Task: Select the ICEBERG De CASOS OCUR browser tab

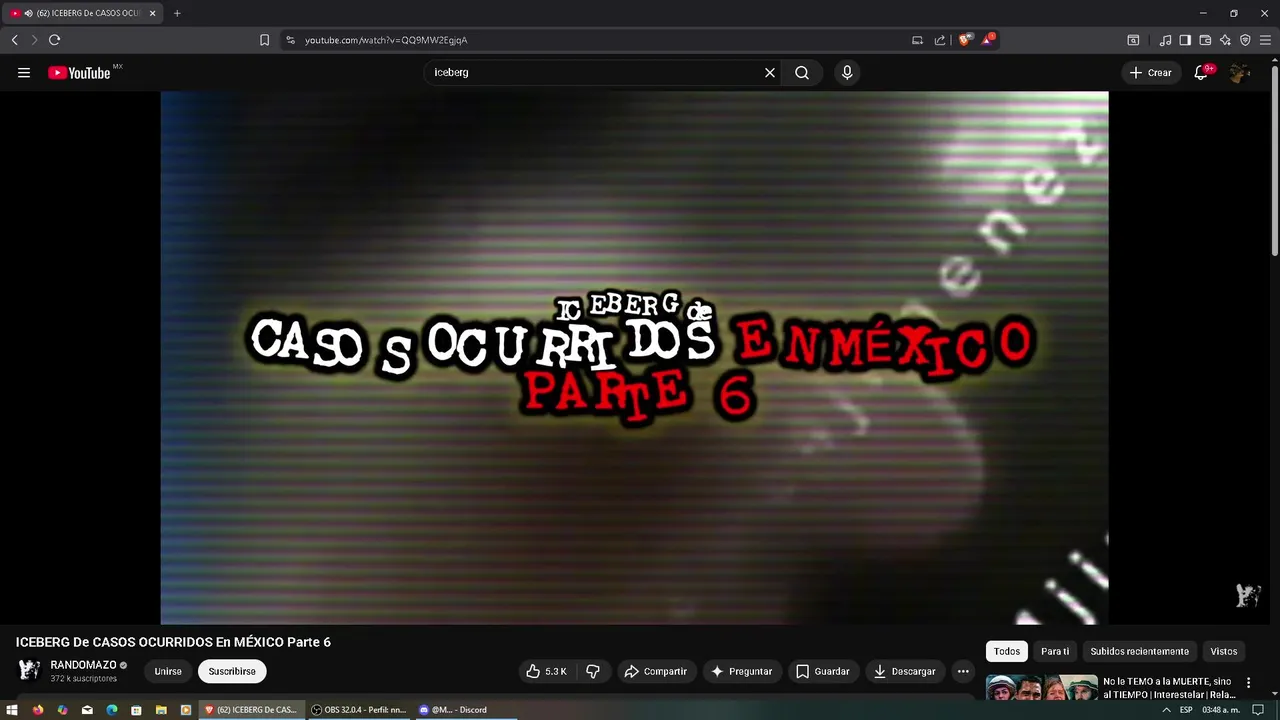Action: click(82, 13)
